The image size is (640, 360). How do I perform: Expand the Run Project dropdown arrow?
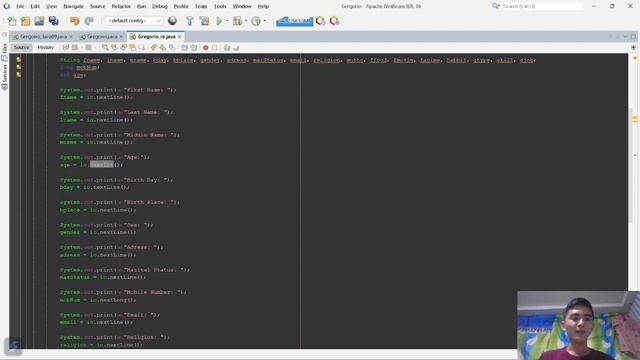[227, 21]
